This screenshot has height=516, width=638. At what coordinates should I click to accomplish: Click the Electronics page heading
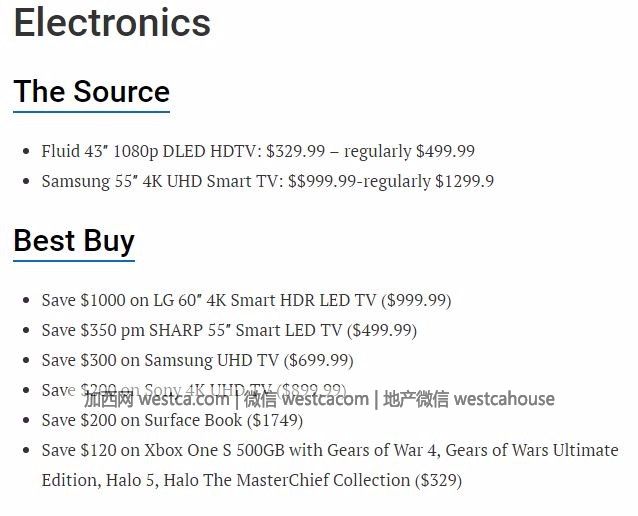[112, 23]
